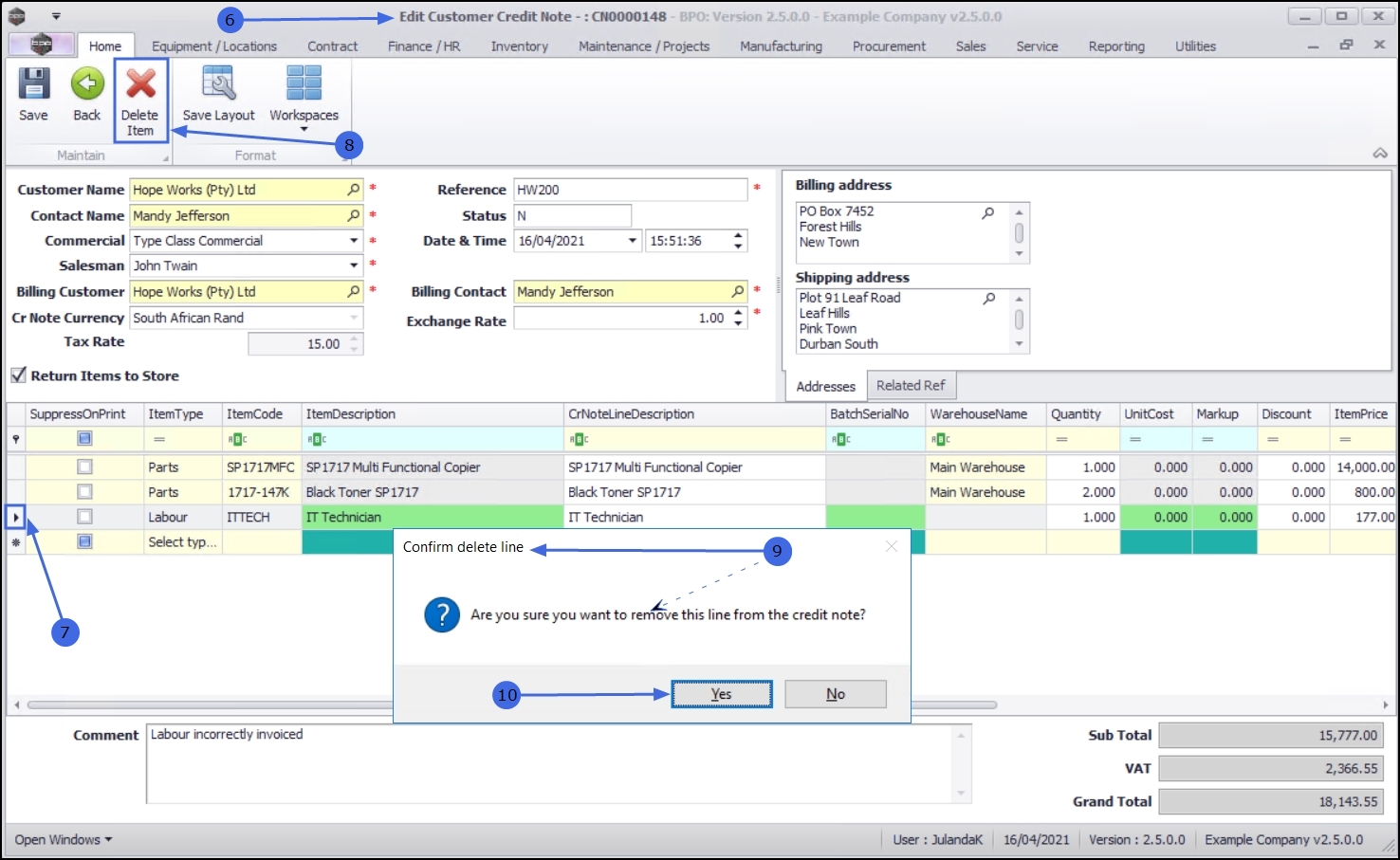This screenshot has height=860, width=1400.
Task: Tick SuppressOnPrint for SP1717MFC row
Action: tap(84, 467)
